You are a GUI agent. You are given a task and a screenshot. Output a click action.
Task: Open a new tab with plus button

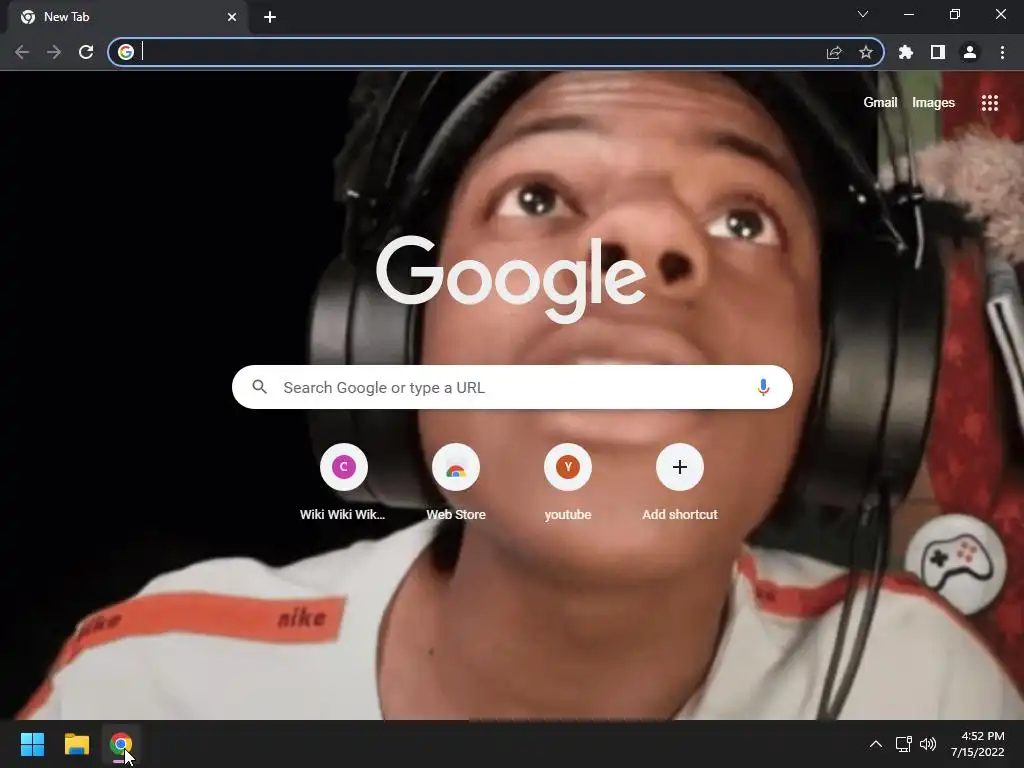pos(270,17)
